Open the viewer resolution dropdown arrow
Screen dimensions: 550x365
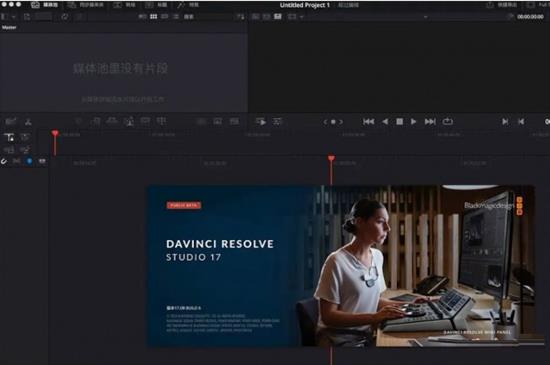tap(301, 17)
